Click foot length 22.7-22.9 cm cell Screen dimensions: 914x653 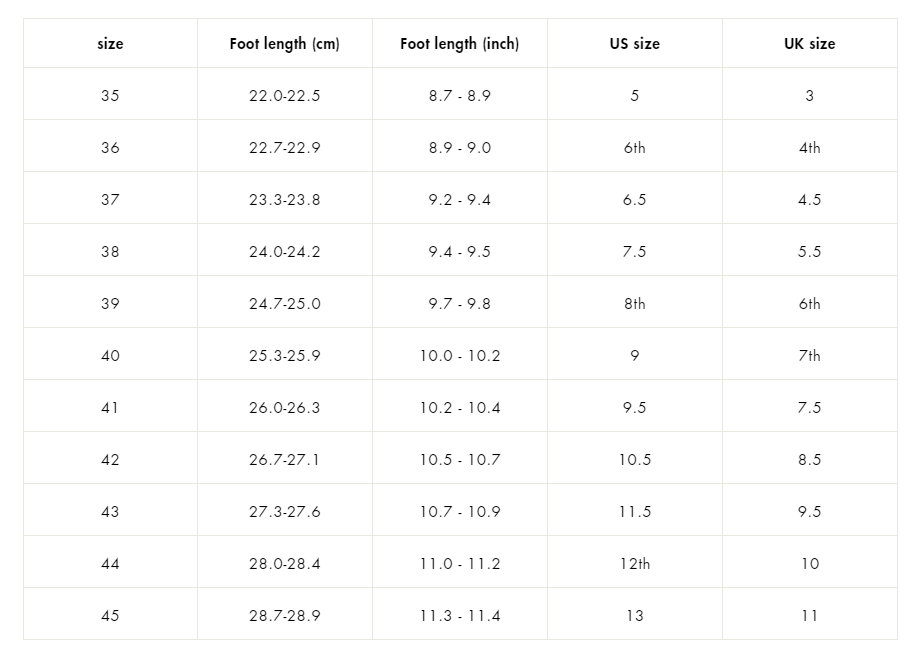pyautogui.click(x=284, y=148)
